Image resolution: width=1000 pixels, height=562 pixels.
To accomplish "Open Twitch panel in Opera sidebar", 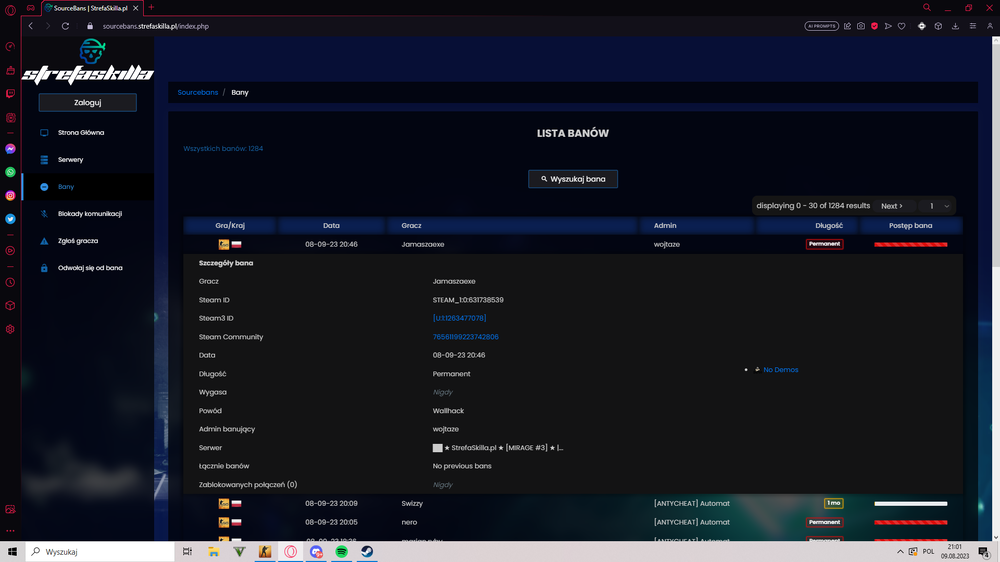I will 10,94.
